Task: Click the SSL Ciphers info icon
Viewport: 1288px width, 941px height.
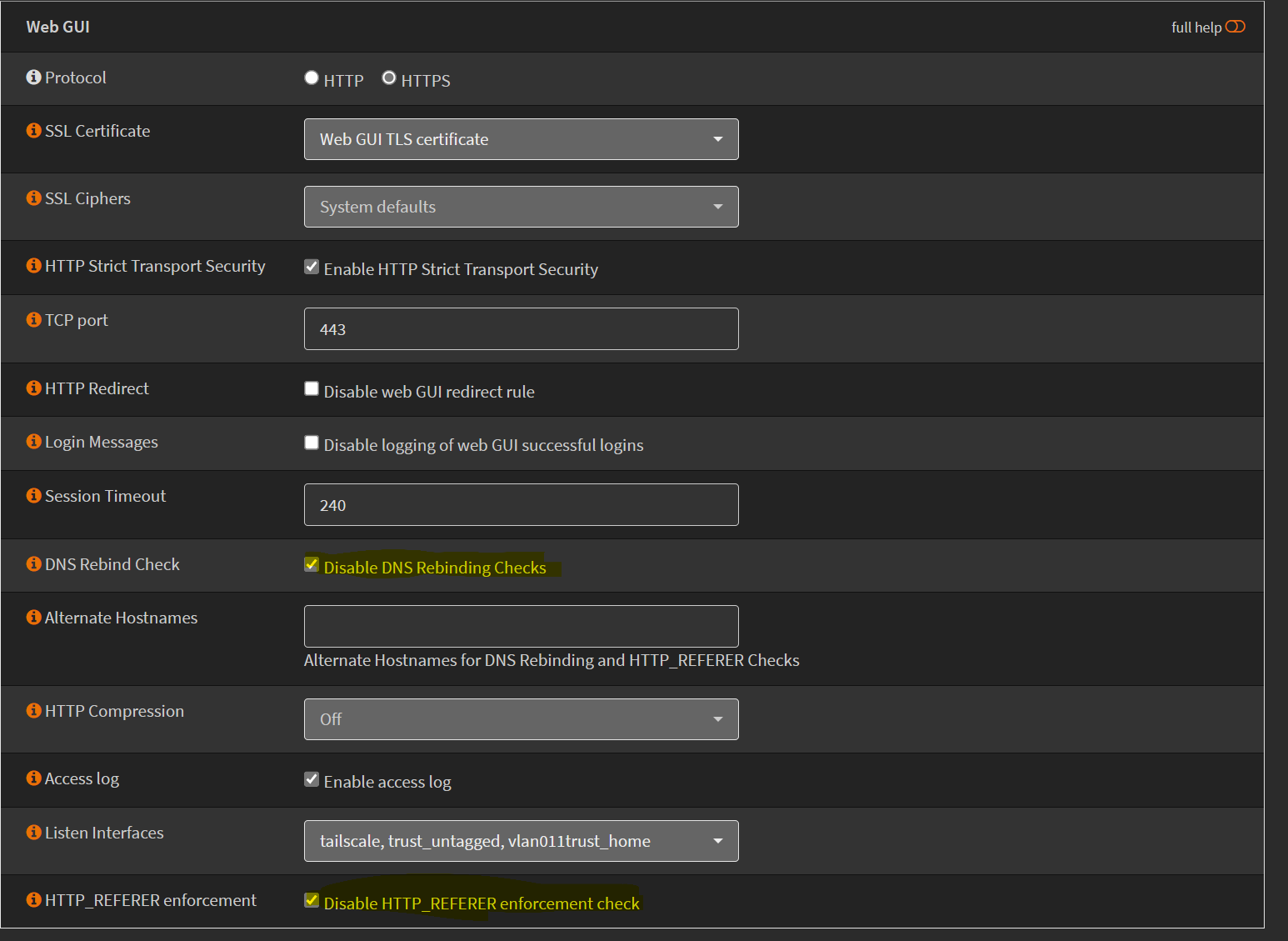Action: pyautogui.click(x=33, y=198)
